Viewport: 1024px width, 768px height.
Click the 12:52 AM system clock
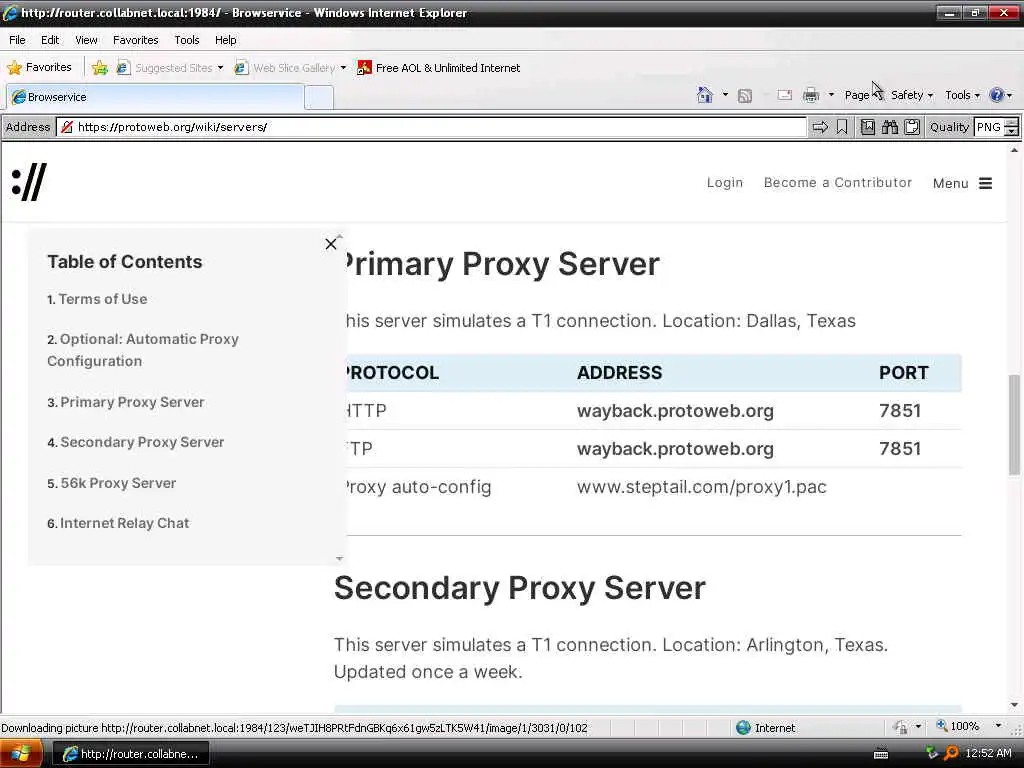pos(988,754)
